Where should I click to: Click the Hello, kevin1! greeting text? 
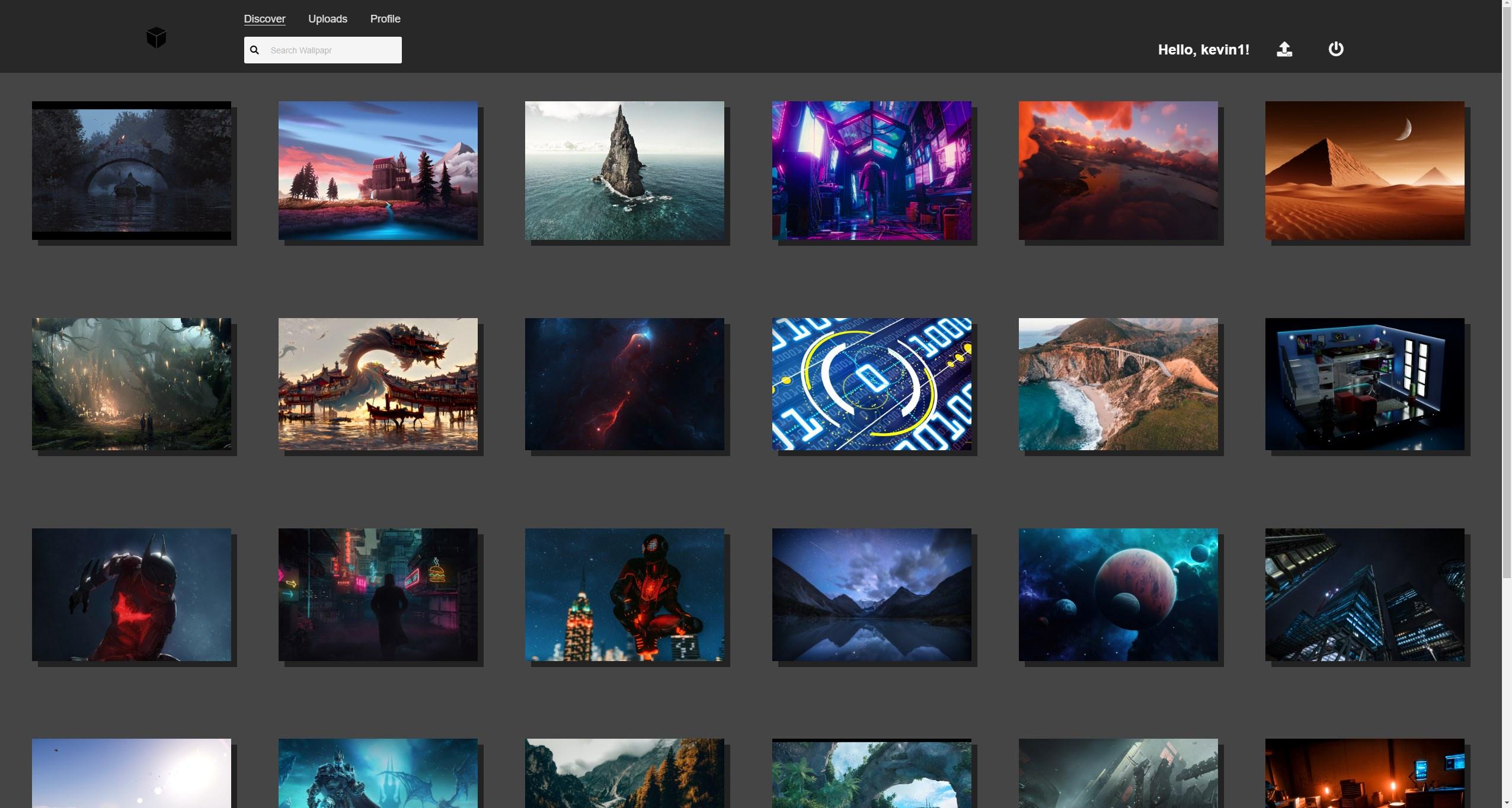pos(1203,50)
